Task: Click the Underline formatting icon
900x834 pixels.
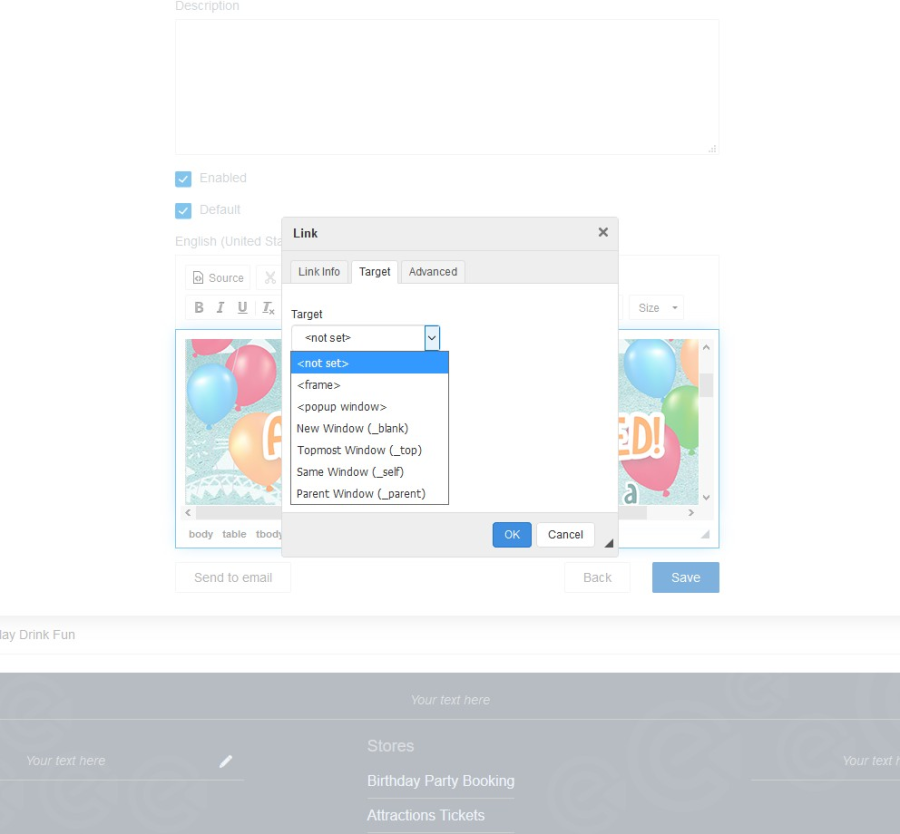Action: [x=242, y=308]
